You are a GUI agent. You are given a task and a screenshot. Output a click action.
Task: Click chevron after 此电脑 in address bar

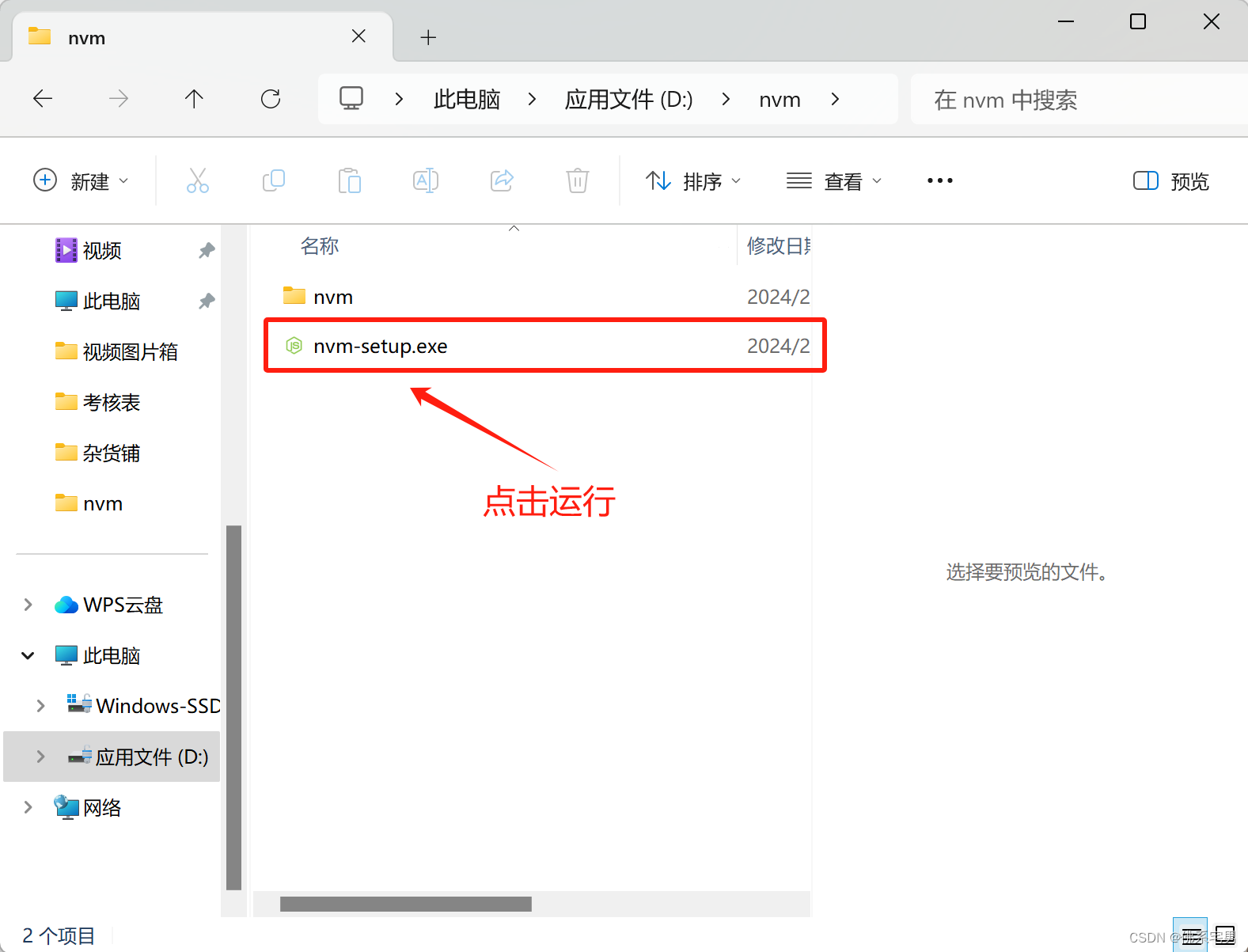(x=532, y=99)
